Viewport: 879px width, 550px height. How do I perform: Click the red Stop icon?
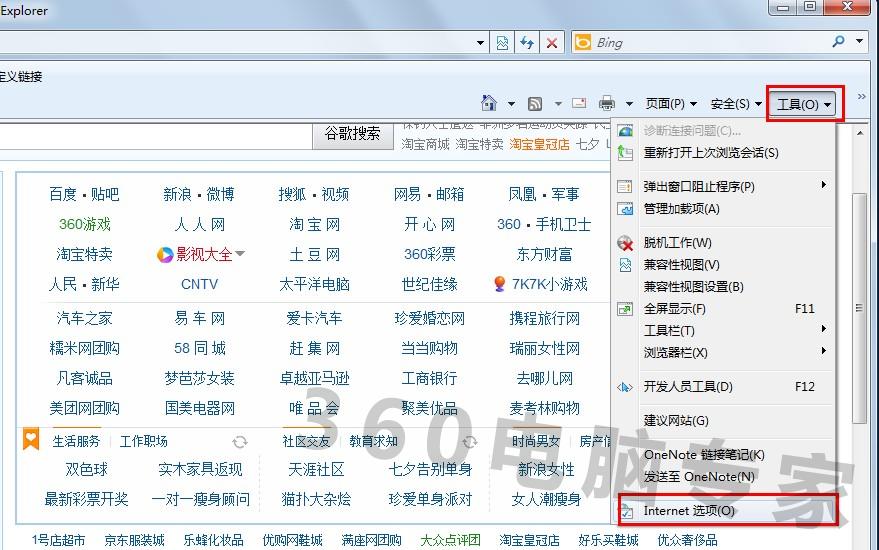click(552, 43)
